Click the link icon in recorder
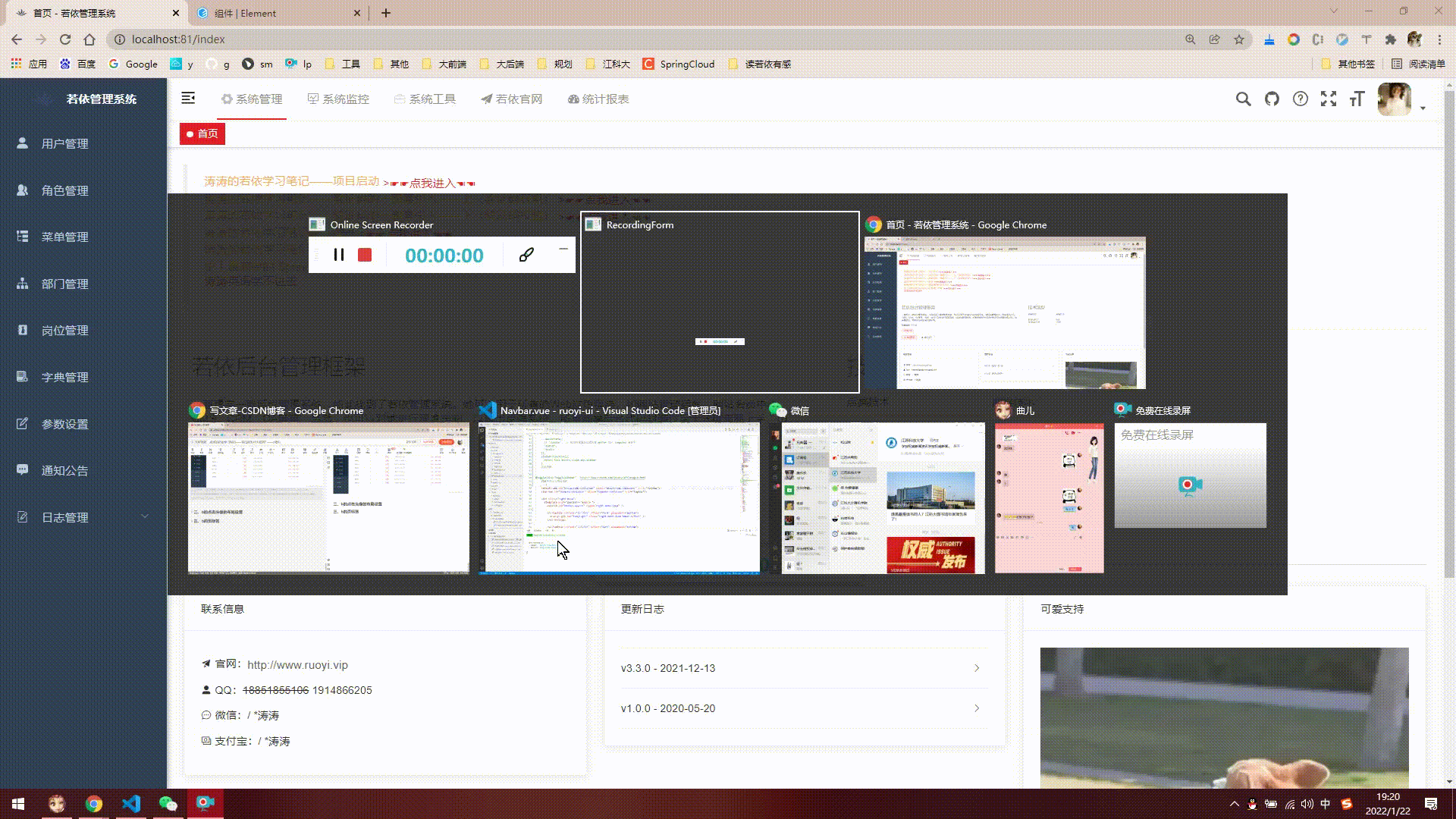Image resolution: width=1456 pixels, height=819 pixels. pyautogui.click(x=526, y=255)
